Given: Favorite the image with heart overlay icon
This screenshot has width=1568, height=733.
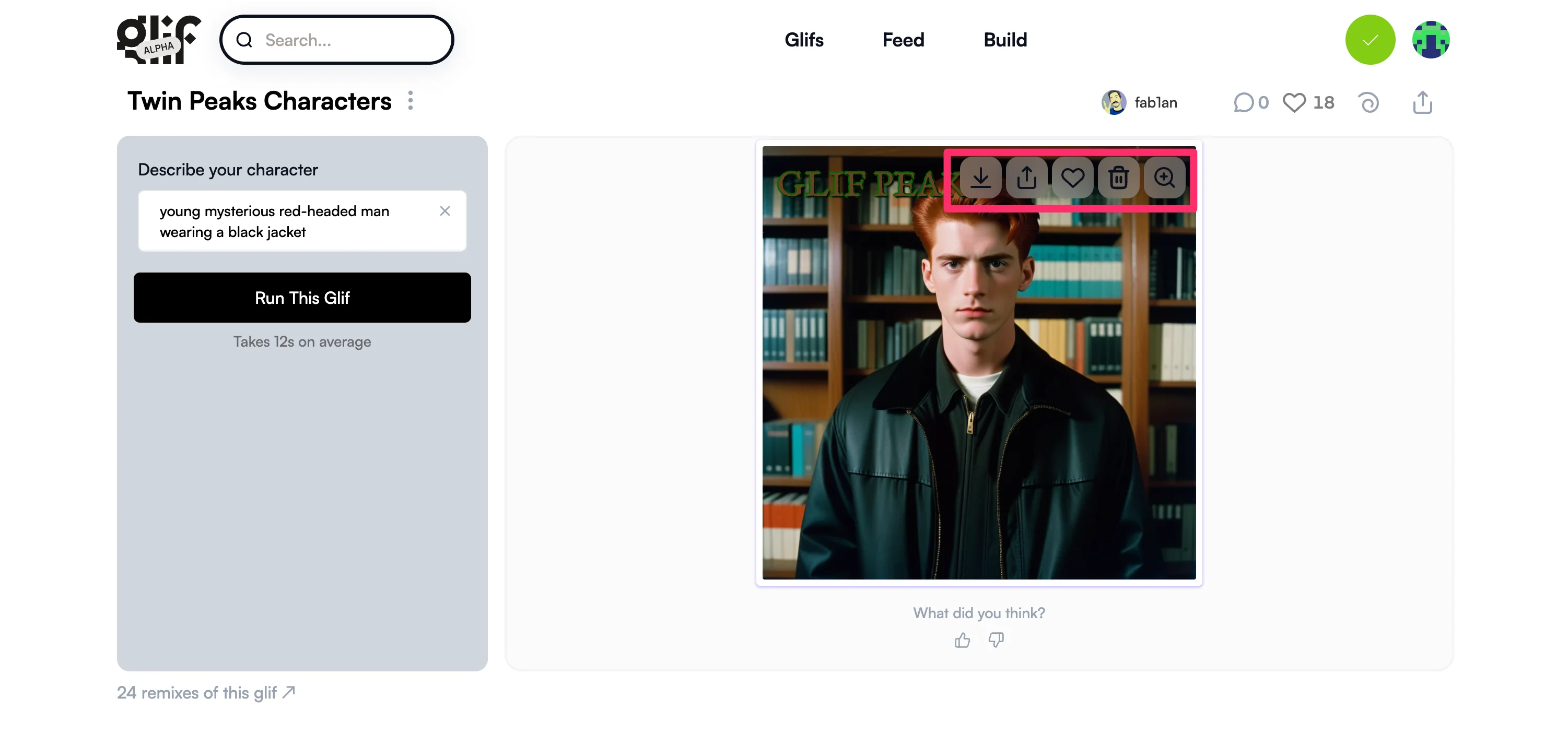Looking at the screenshot, I should point(1072,178).
